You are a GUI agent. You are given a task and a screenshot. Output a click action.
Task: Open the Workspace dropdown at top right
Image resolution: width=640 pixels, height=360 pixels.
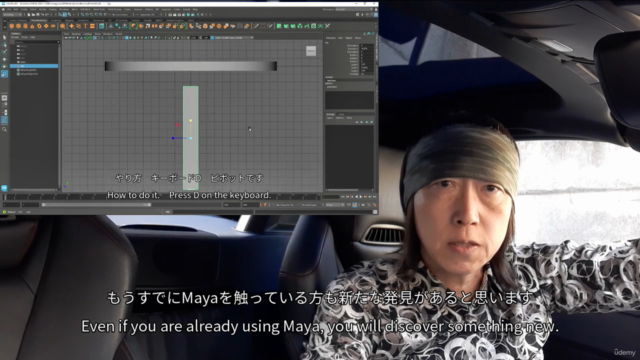[354, 9]
